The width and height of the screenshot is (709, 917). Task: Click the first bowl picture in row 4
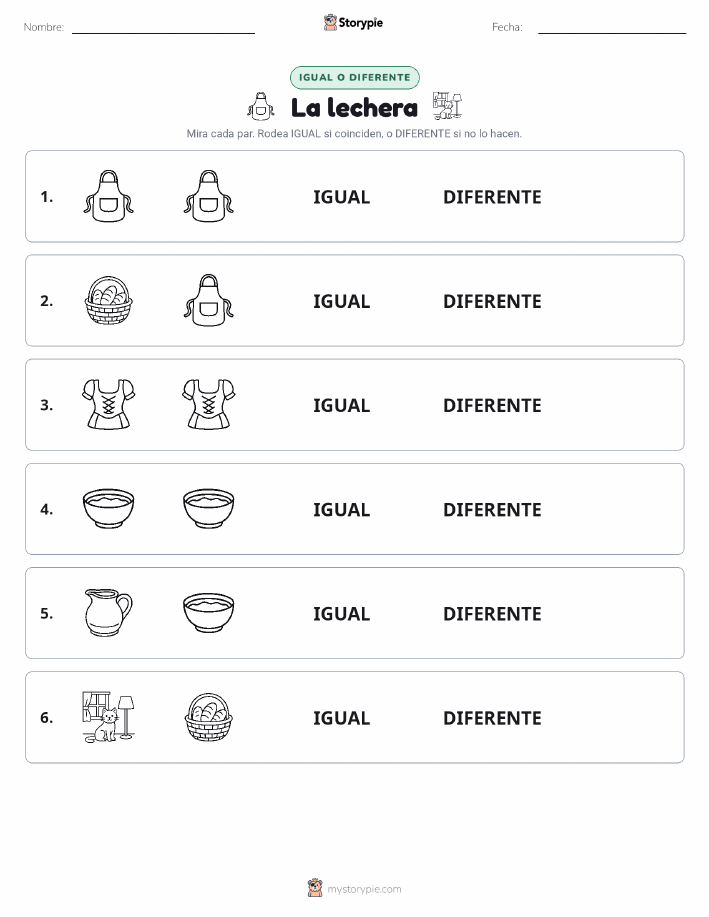pos(108,509)
